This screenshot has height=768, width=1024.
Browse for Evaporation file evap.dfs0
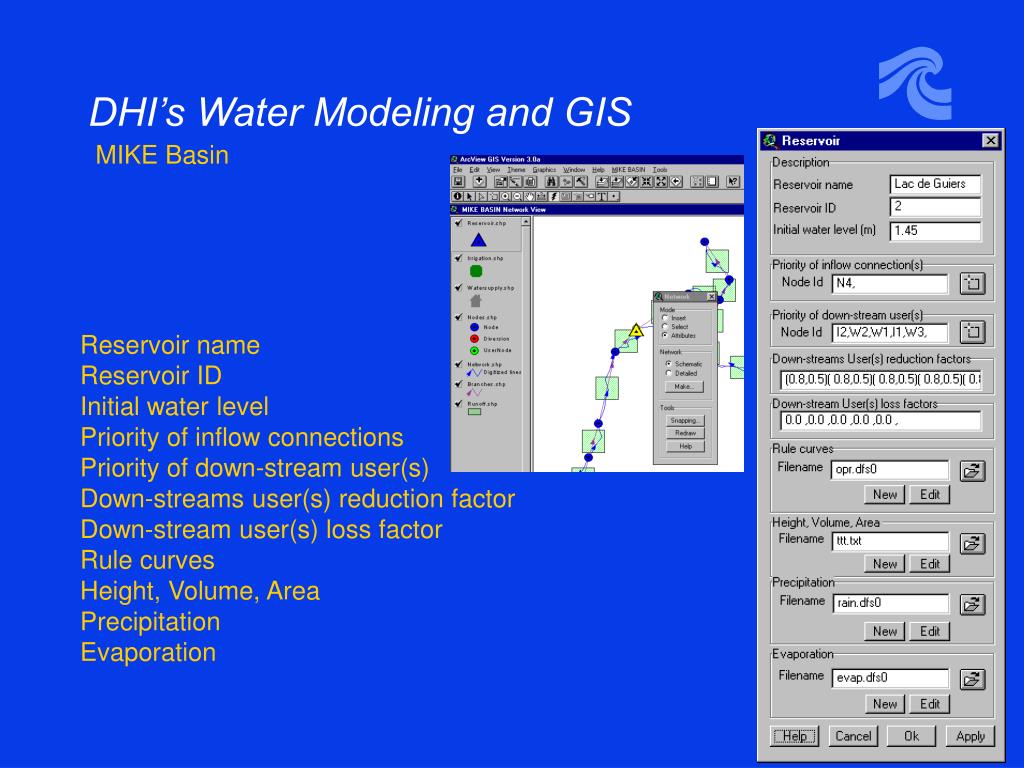[x=972, y=679]
